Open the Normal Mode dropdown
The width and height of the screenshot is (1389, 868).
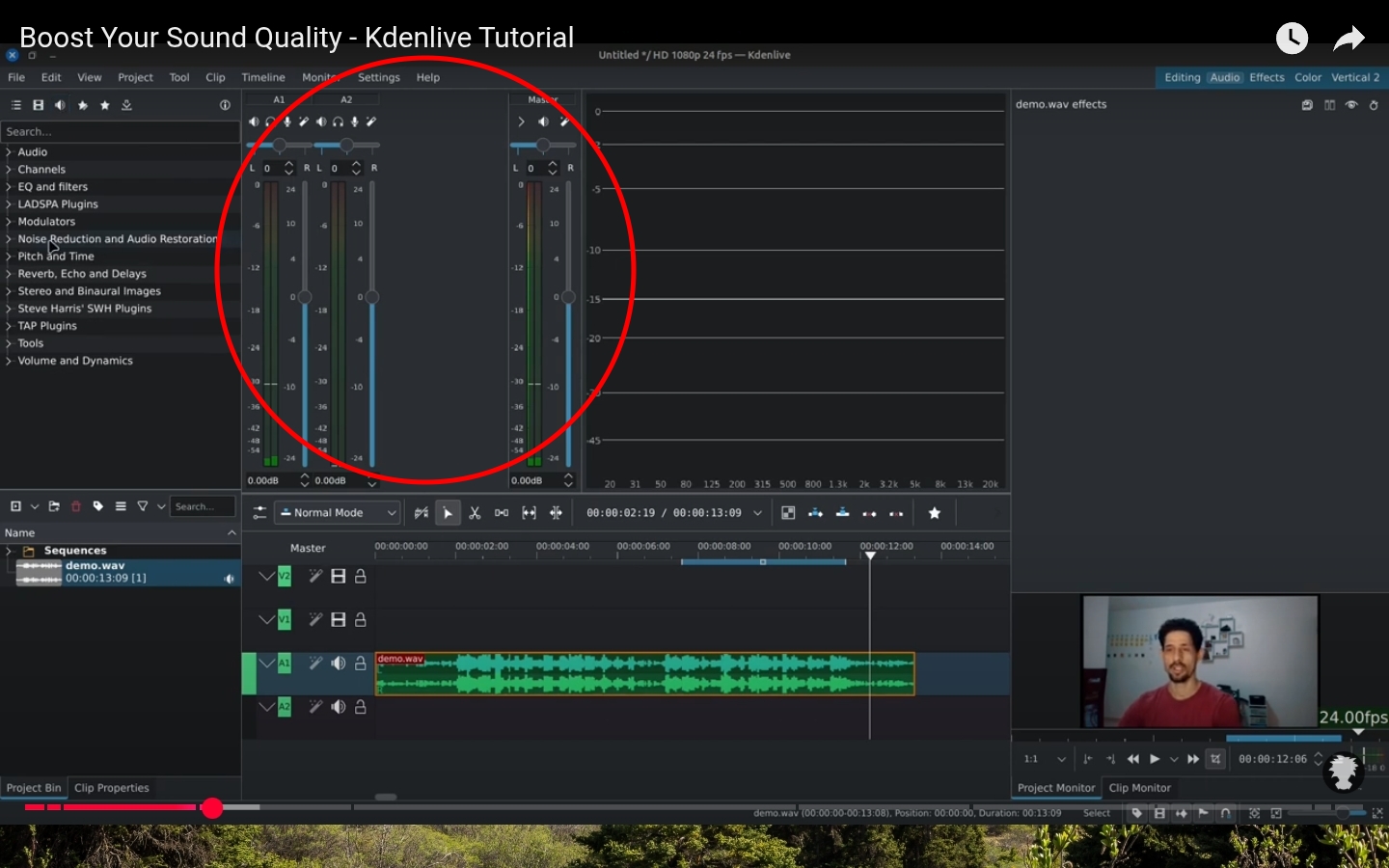pyautogui.click(x=338, y=513)
